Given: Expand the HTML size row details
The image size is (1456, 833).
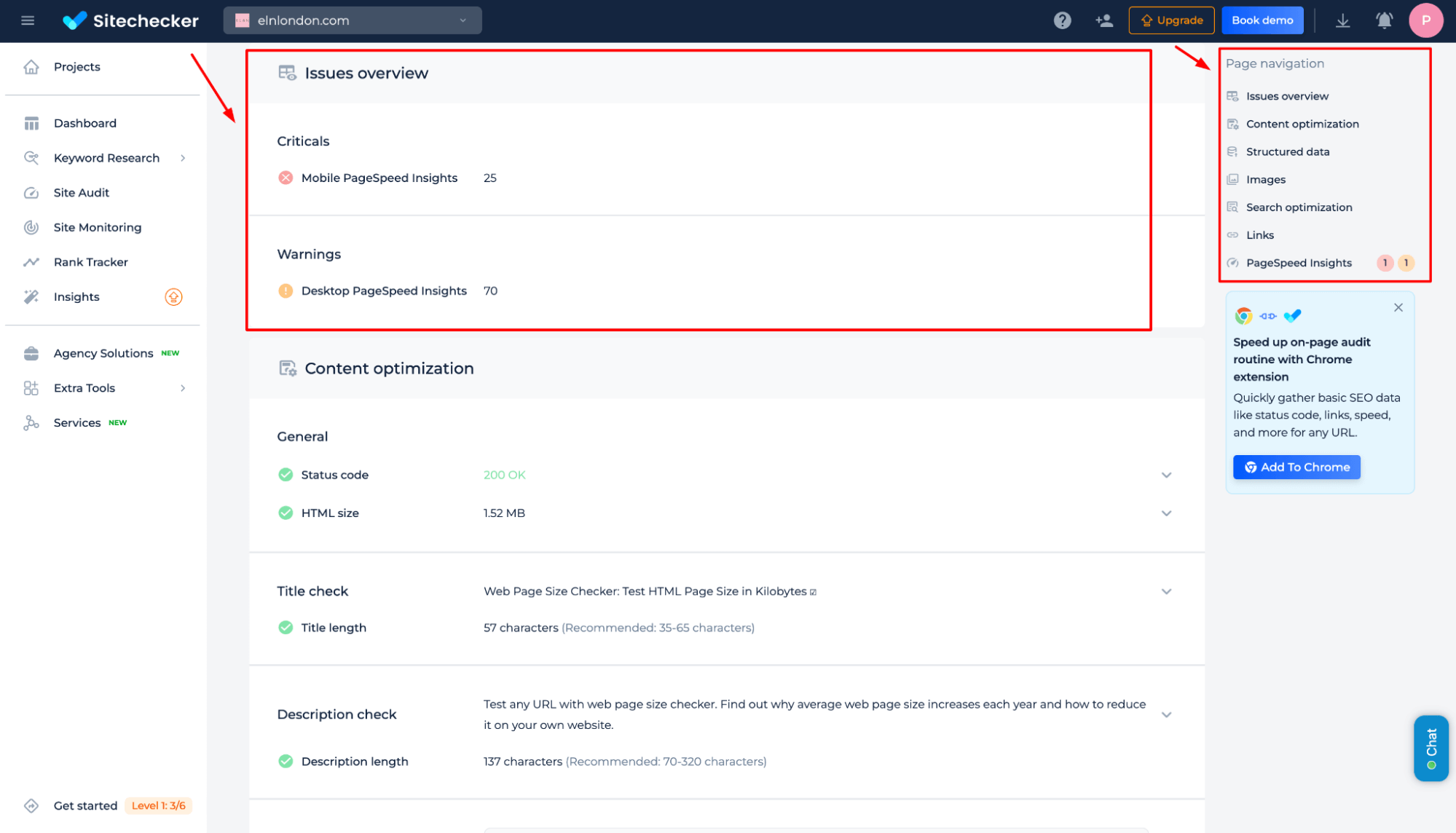Looking at the screenshot, I should 1166,513.
